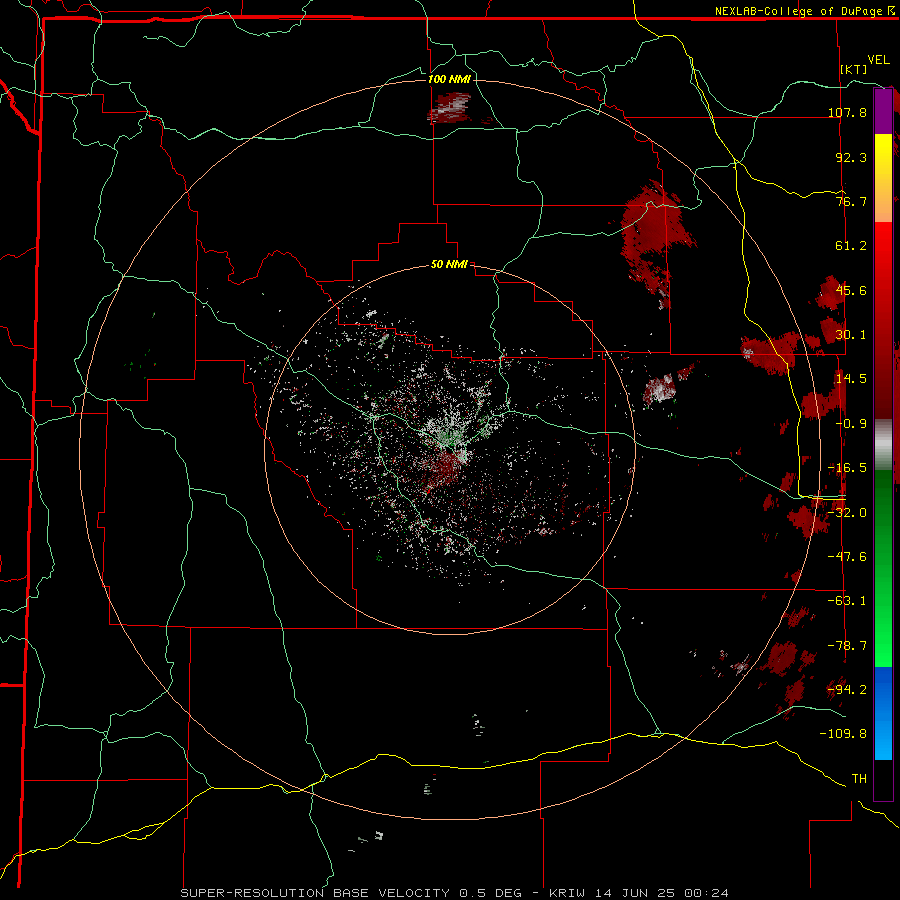This screenshot has height=900, width=900.
Task: Click the TH legend label
Action: (859, 779)
